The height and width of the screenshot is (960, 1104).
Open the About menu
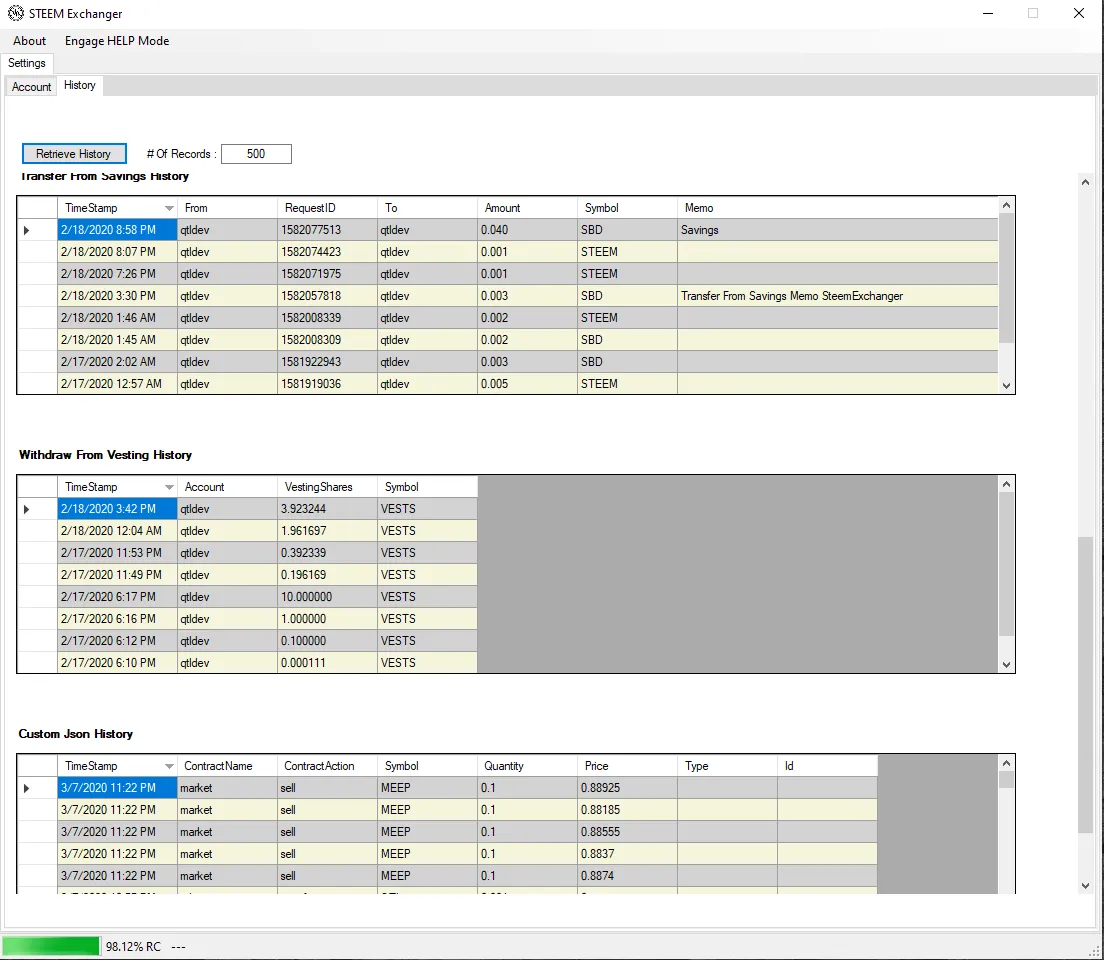click(x=30, y=41)
